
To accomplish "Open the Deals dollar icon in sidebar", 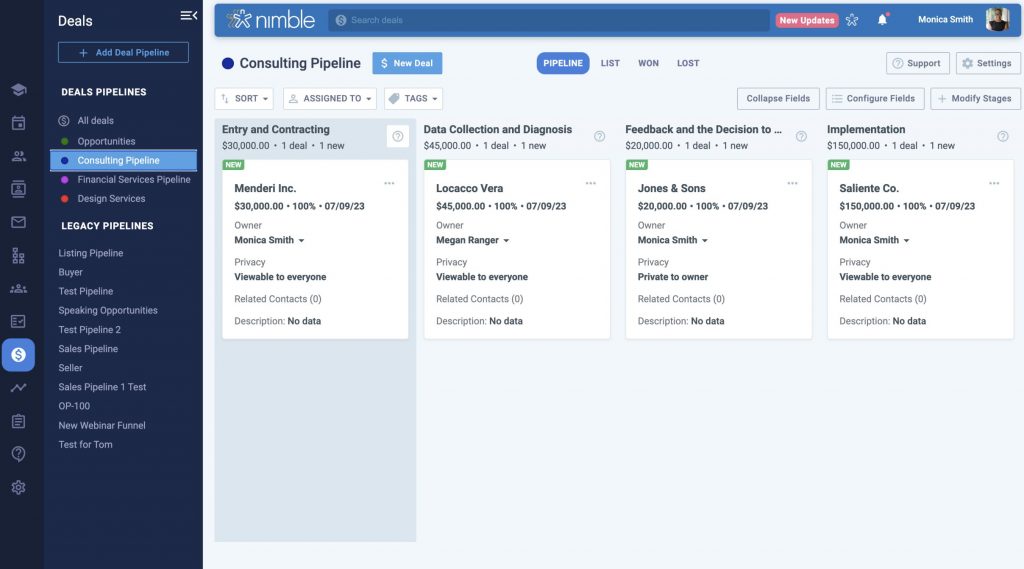I will 18,355.
